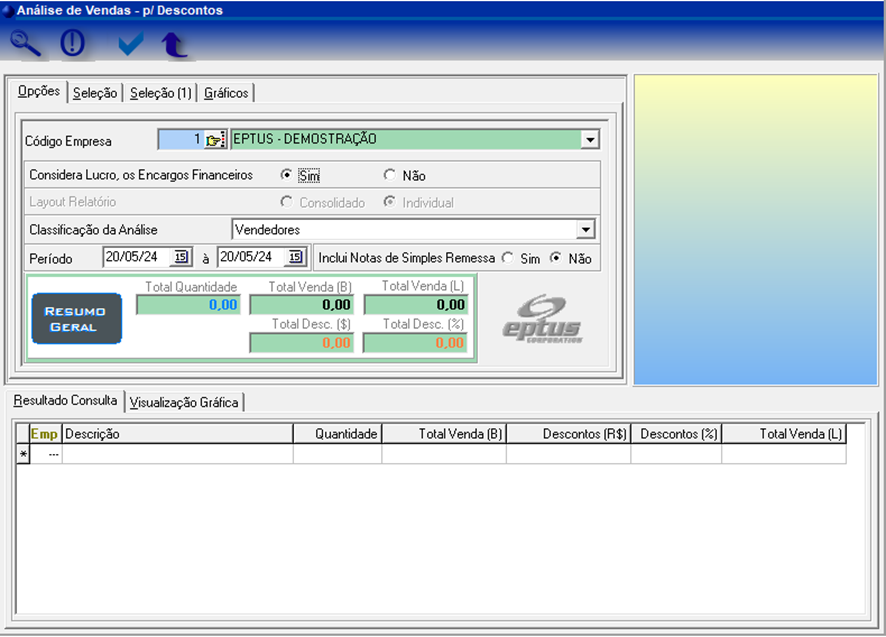Image resolution: width=886 pixels, height=637 pixels.
Task: Select Não for Considera Lucro, Encargos Financeiros
Action: [390, 175]
